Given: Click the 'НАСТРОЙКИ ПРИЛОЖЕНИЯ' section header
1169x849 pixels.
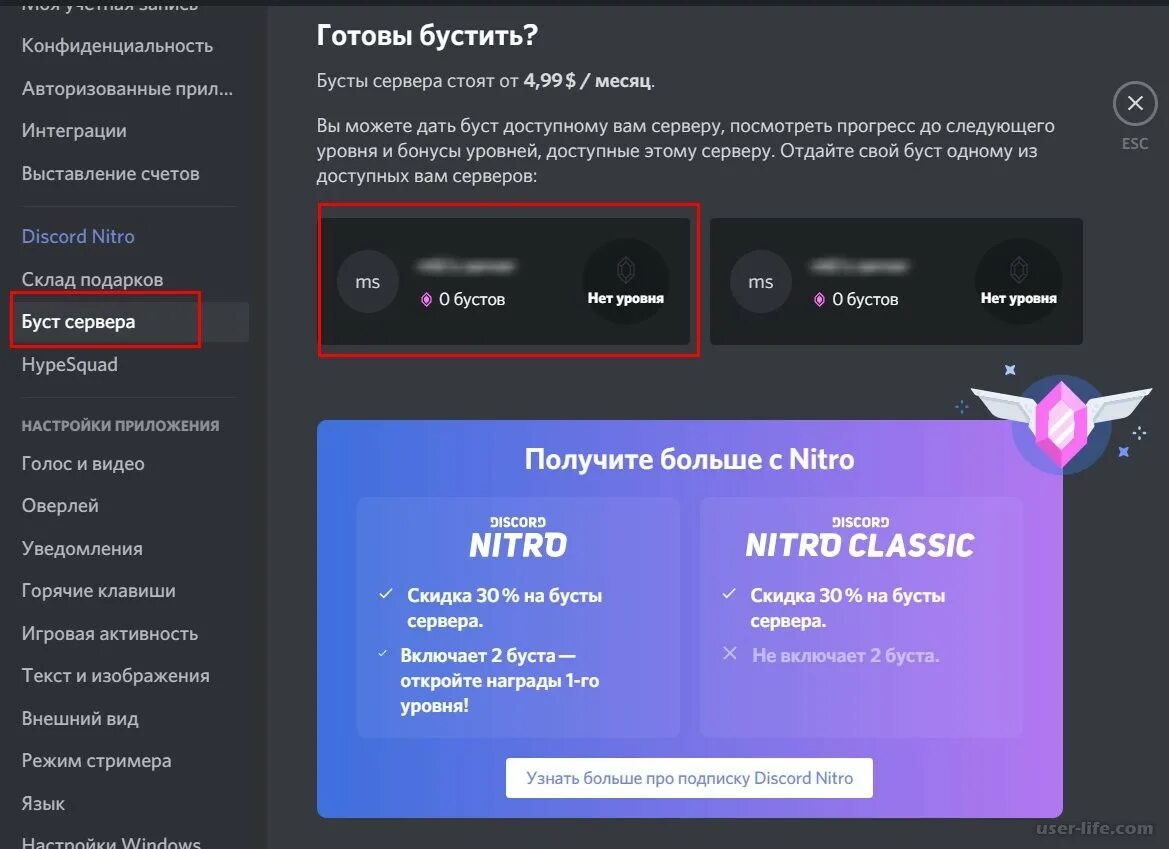Looking at the screenshot, I should pyautogui.click(x=121, y=426).
